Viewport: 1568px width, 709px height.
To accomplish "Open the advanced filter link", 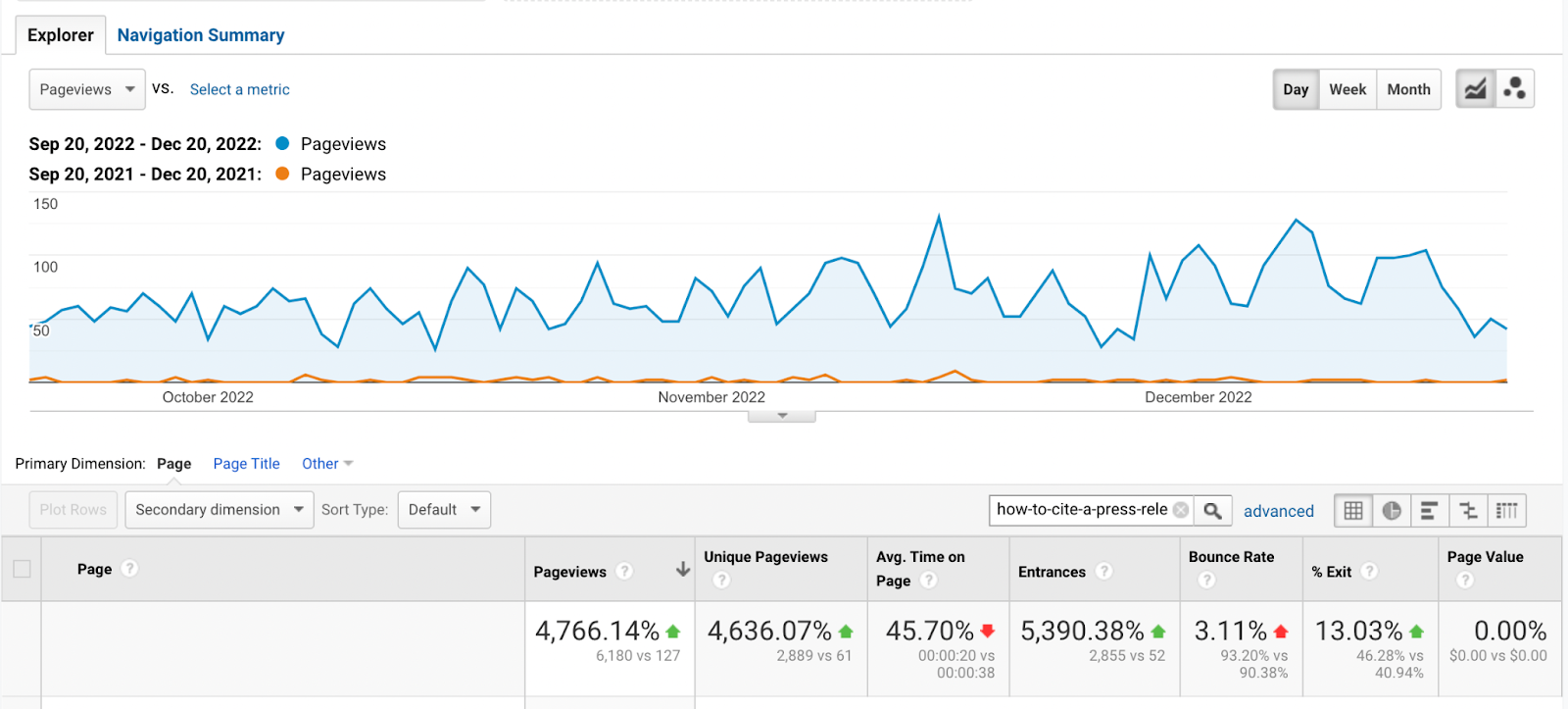I will point(1279,511).
